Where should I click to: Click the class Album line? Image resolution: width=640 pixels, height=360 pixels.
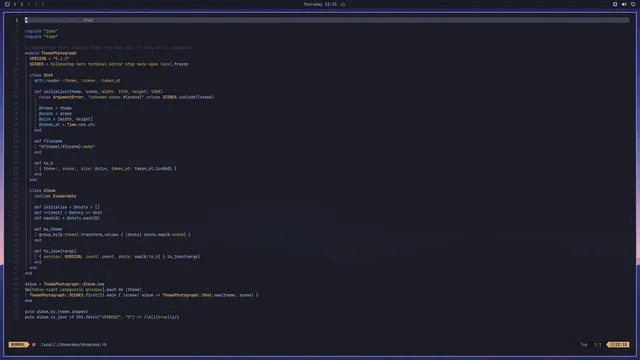coord(42,191)
